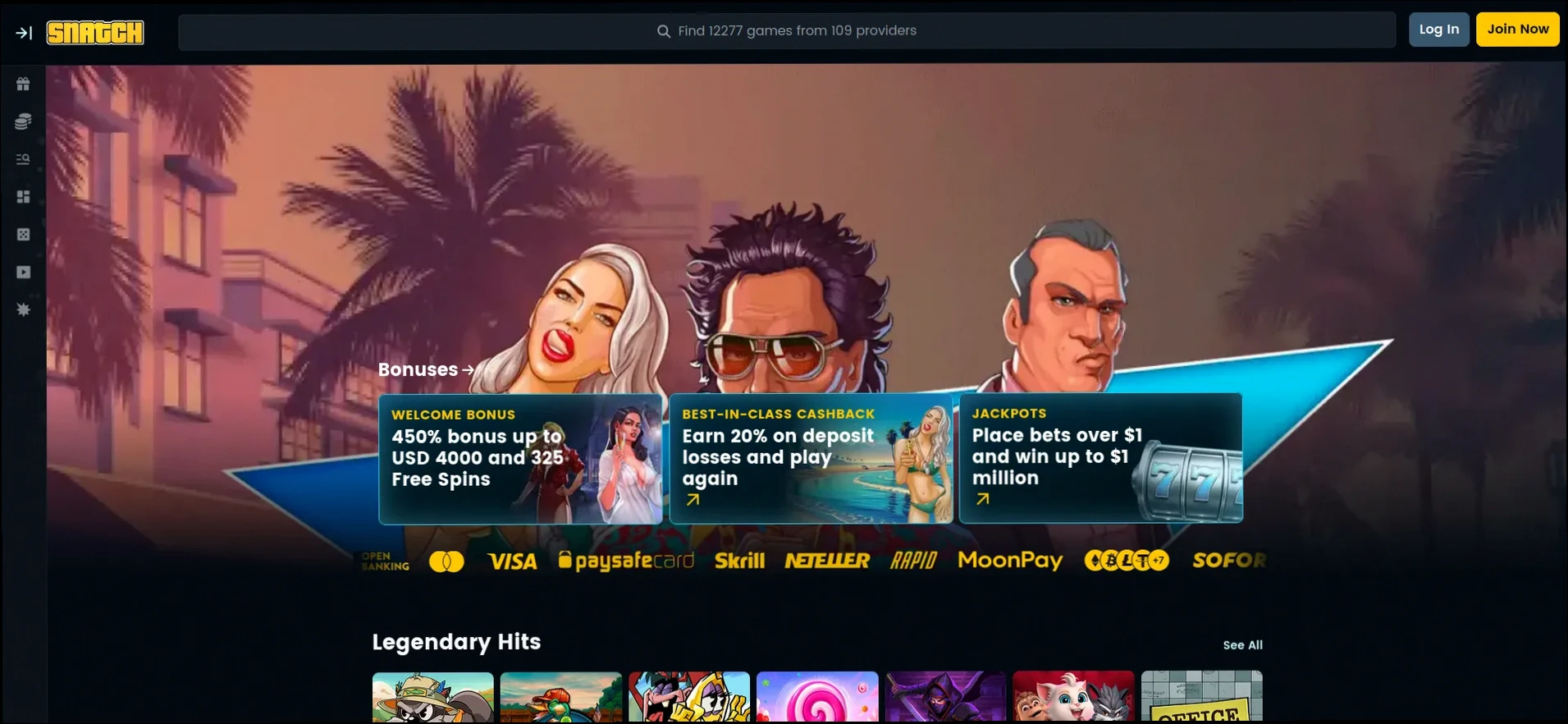
Task: Focus the Find games search field
Action: tap(787, 31)
